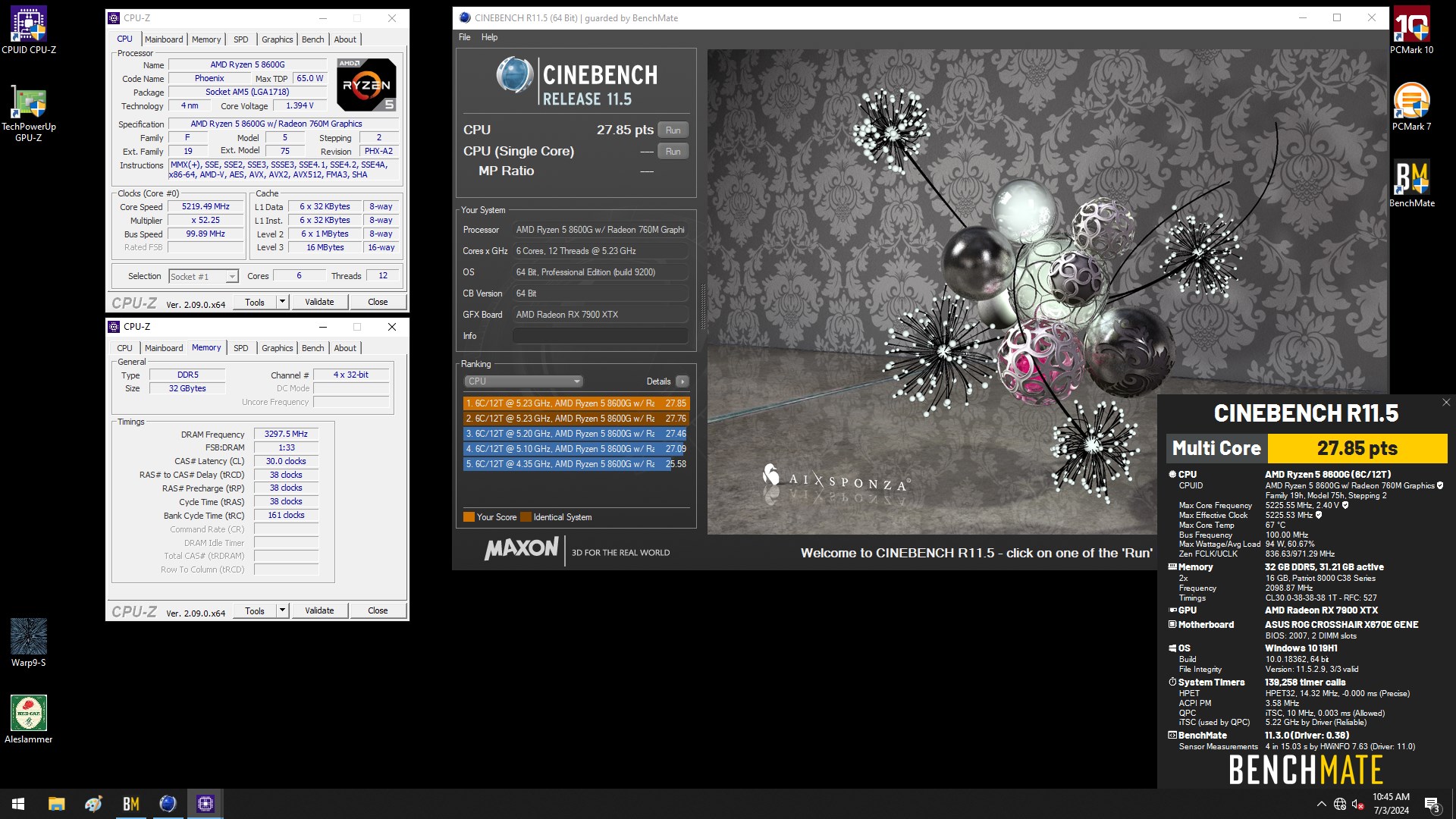Click the 27.85 pts Multi Core score
Screen dimensions: 1456x819
point(1357,448)
